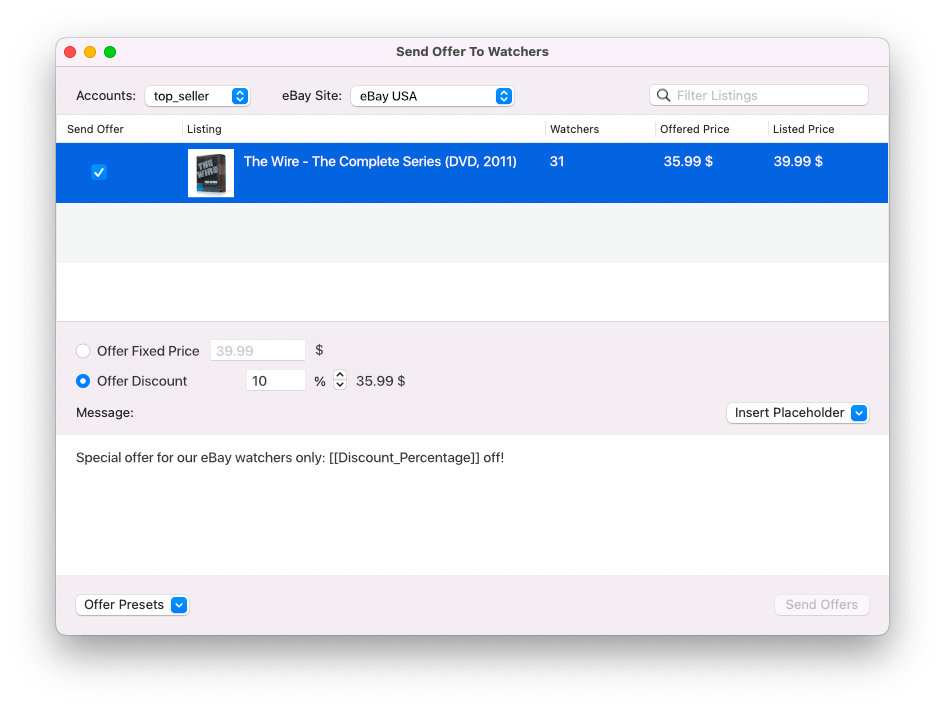Click the discount percentage input field

(x=276, y=381)
